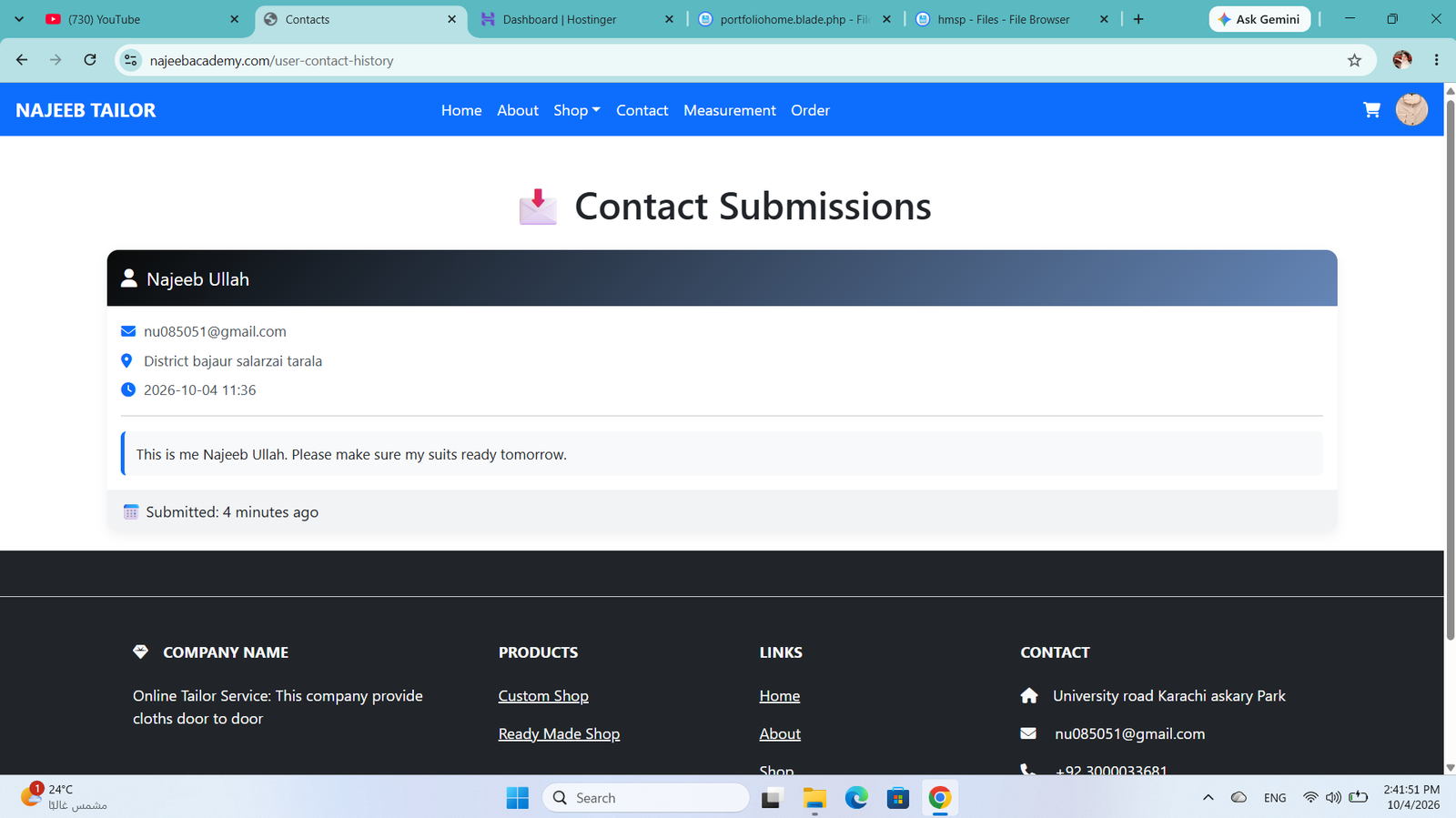Switch to the portfoliohome.blade.php tab
Image resolution: width=1456 pixels, height=818 pixels.
[x=795, y=19]
